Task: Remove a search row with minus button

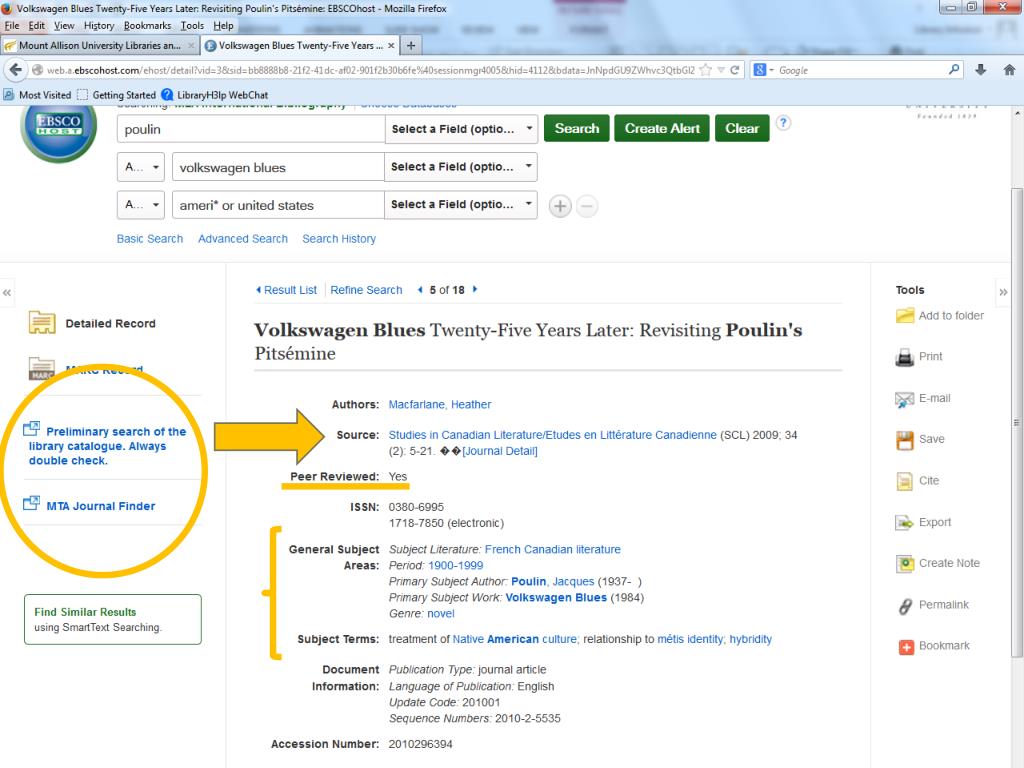Action: pyautogui.click(x=586, y=206)
